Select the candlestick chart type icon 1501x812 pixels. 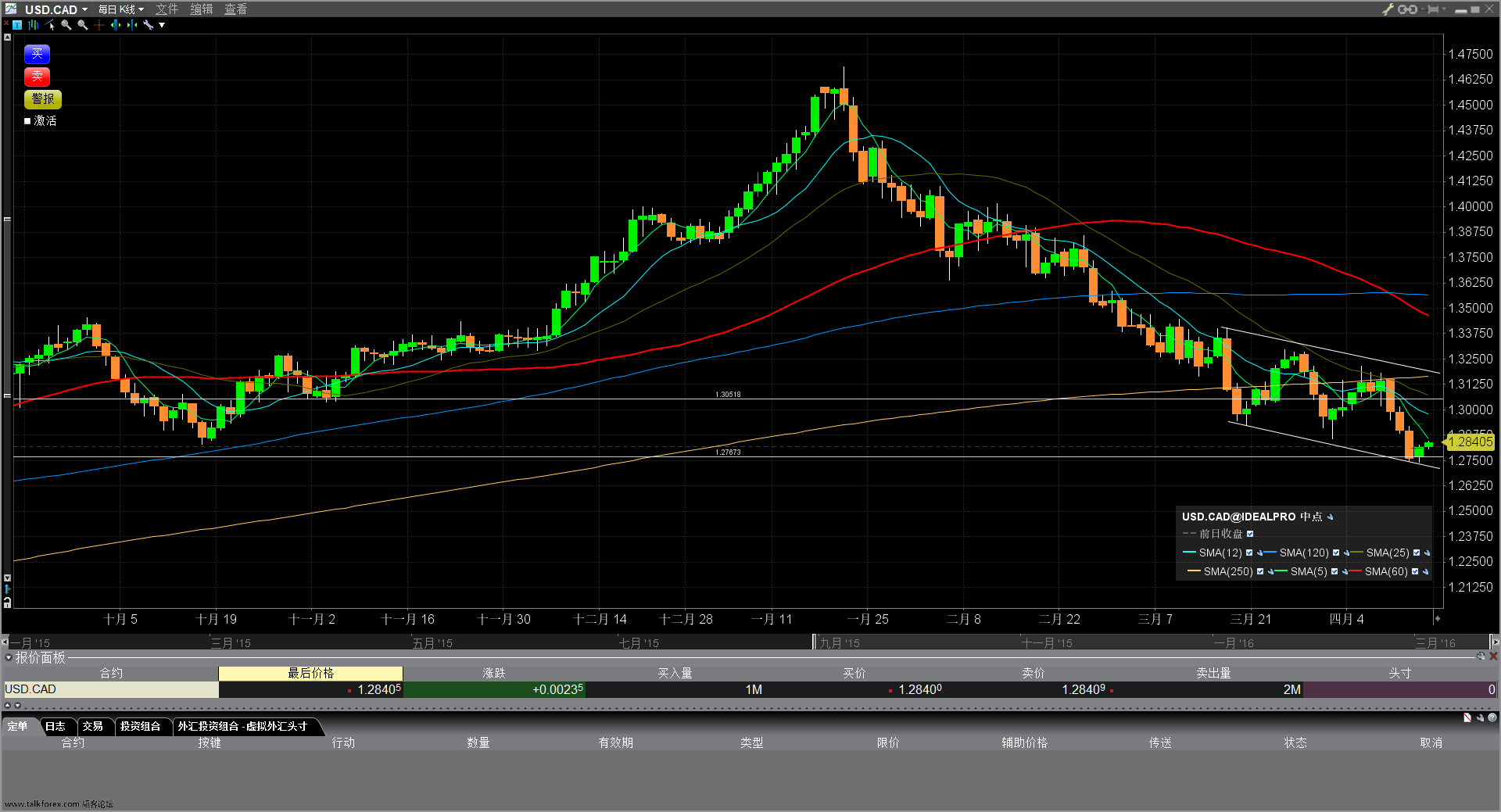tap(34, 25)
